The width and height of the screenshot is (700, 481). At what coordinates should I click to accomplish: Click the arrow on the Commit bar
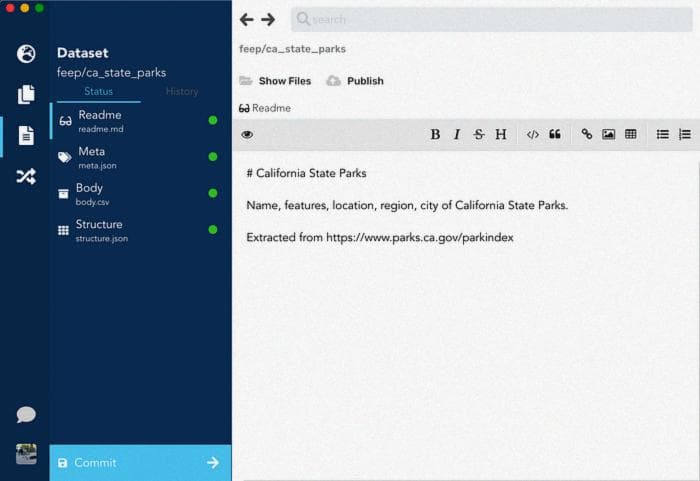click(x=213, y=463)
